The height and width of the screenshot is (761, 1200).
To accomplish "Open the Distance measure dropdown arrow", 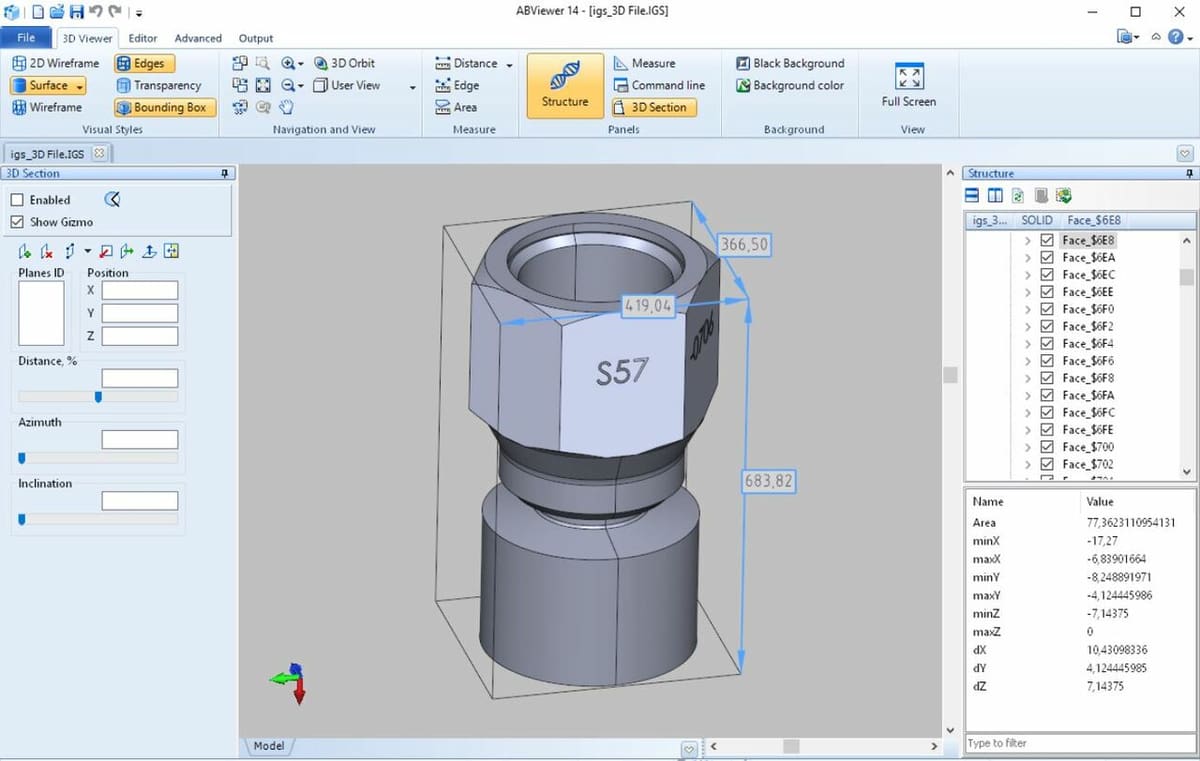I will point(509,65).
